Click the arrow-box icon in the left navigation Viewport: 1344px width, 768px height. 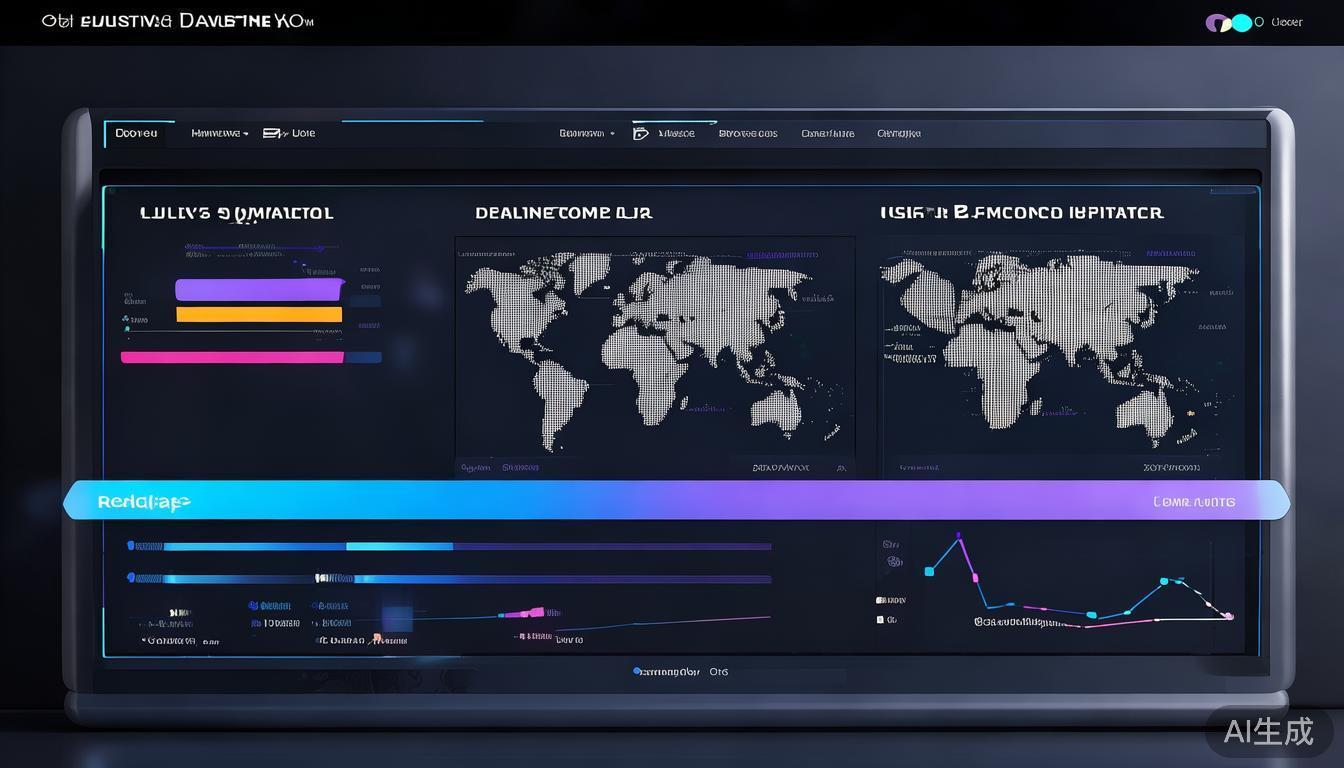tap(270, 133)
